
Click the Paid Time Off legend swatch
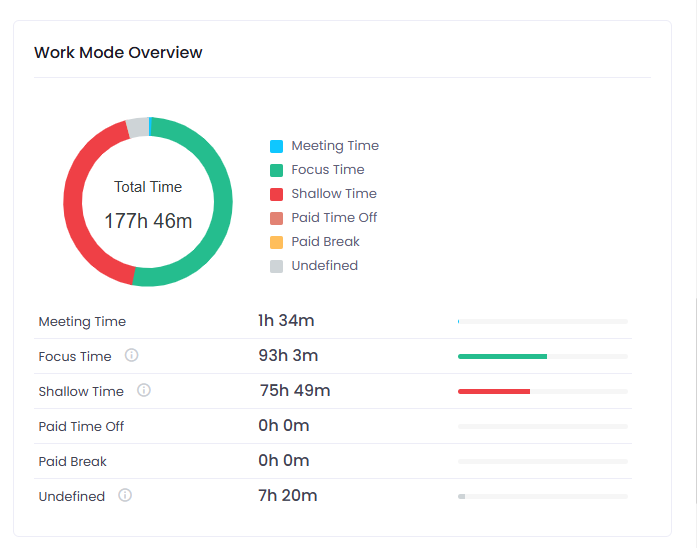277,218
